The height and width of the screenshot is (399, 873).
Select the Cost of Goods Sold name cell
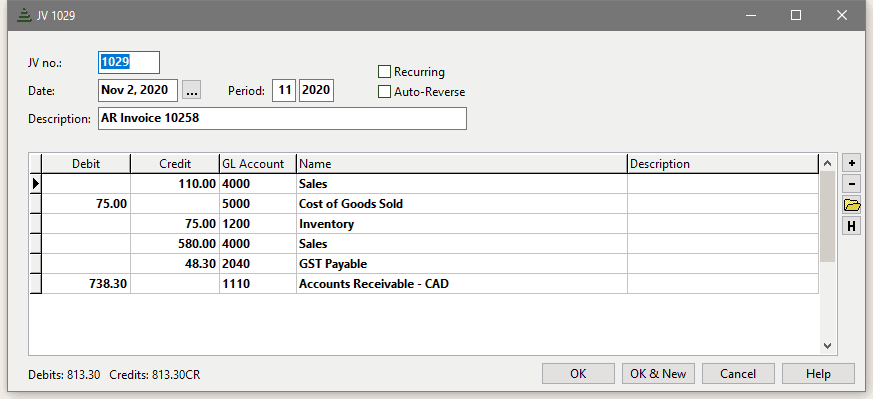coord(462,204)
